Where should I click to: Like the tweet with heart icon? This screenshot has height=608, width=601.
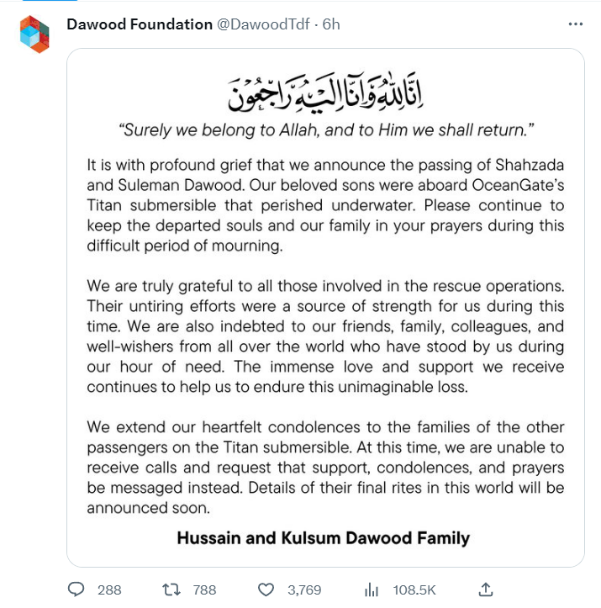(266, 590)
